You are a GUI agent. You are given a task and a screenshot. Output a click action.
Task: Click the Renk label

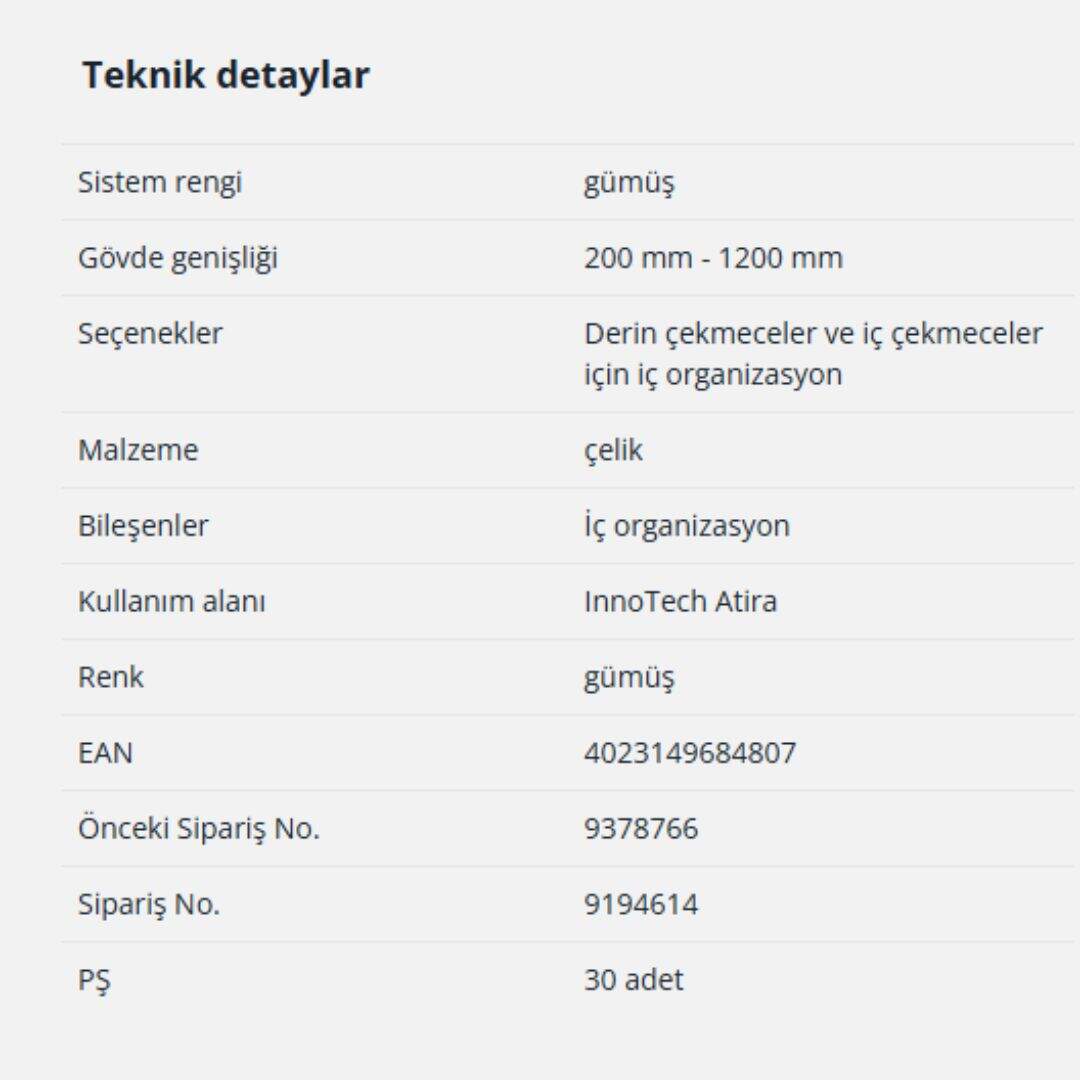click(111, 677)
